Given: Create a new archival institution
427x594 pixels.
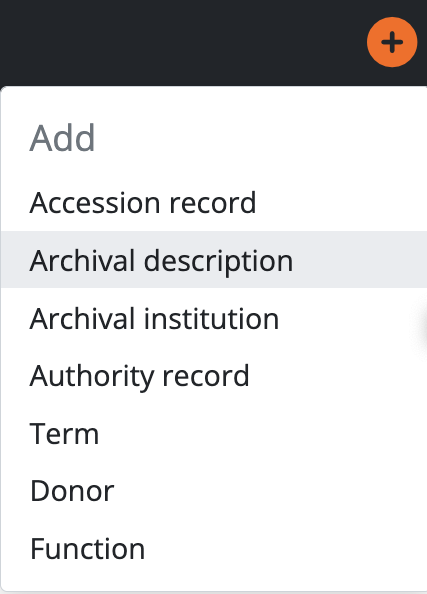Looking at the screenshot, I should coord(214,318).
